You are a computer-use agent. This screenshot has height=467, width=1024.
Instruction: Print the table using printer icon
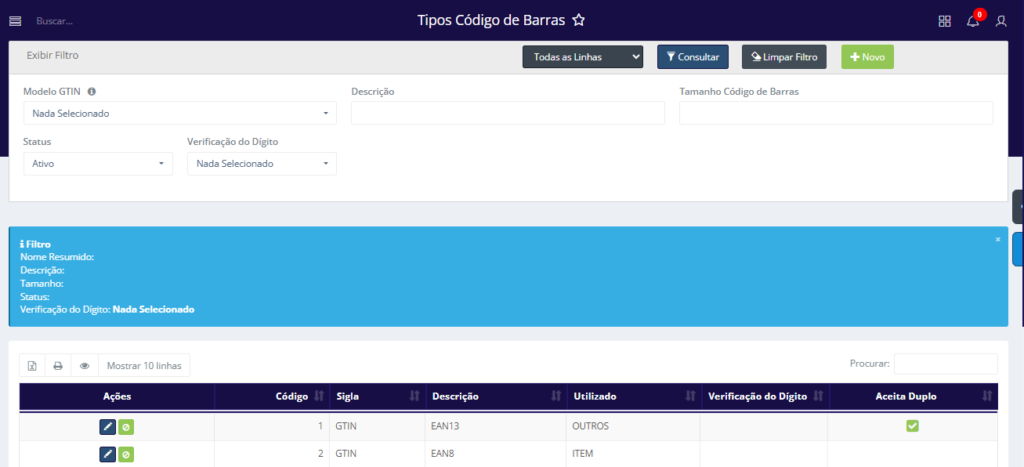click(x=58, y=366)
